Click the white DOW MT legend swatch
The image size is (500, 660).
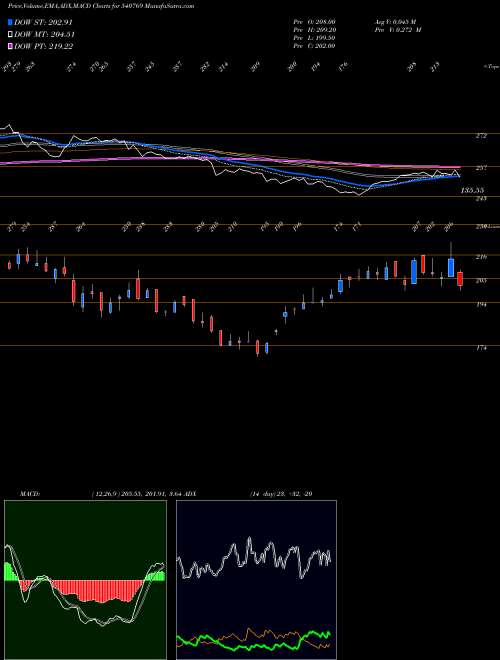[x=11, y=34]
